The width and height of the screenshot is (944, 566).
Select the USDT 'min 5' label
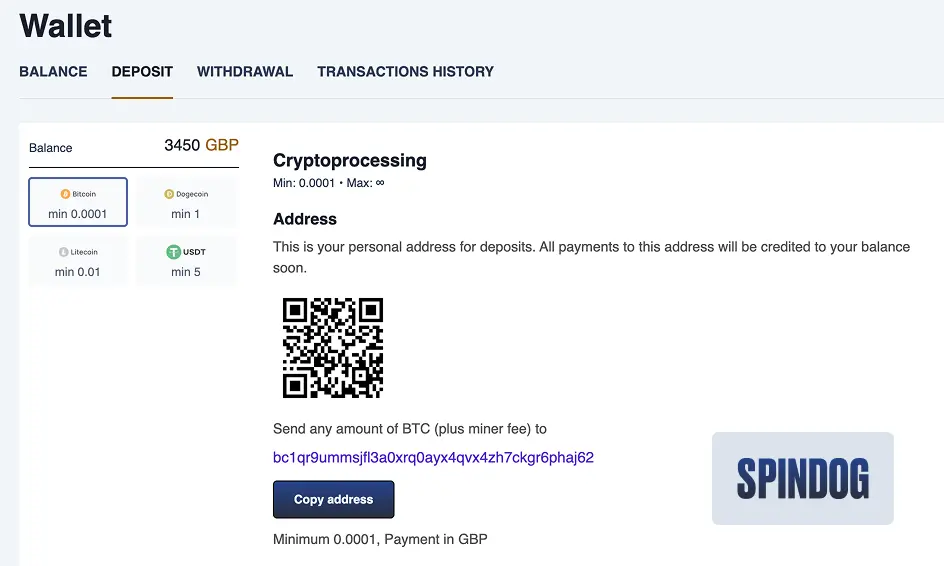(186, 272)
